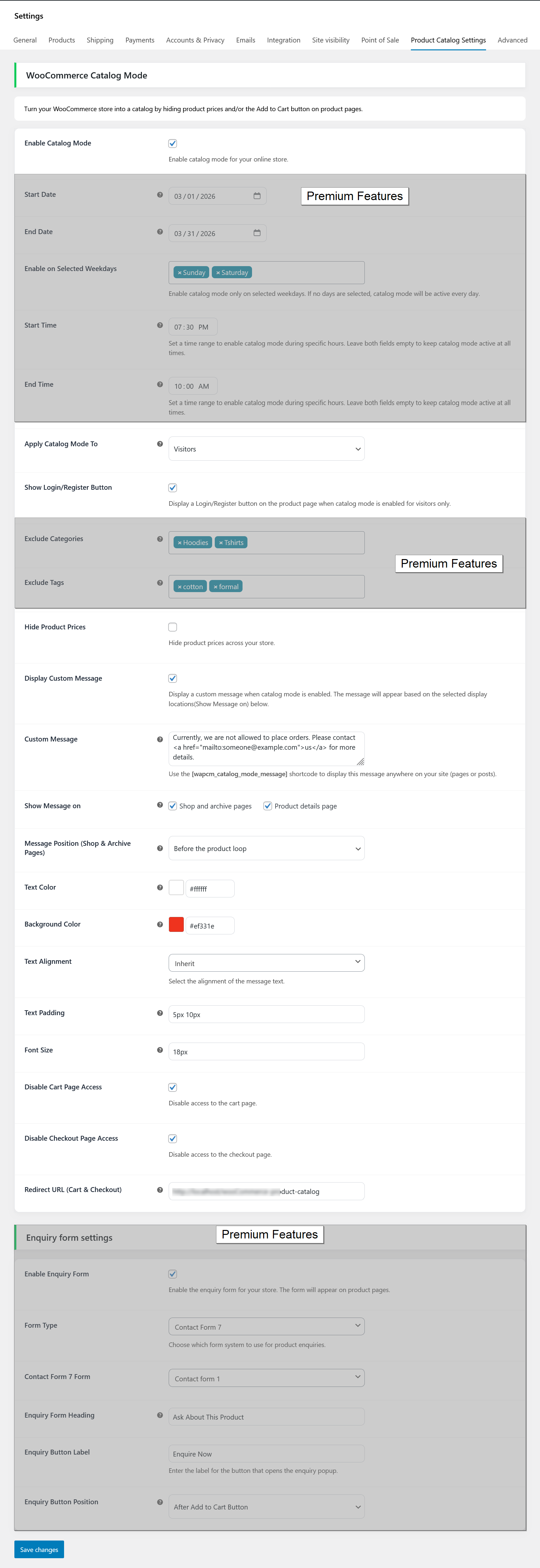Expand the Message Position dropdown
540x1568 pixels.
pyautogui.click(x=266, y=848)
